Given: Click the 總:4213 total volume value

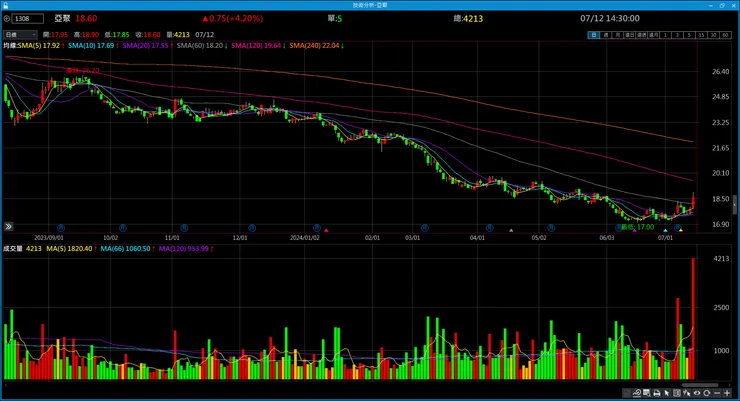Looking at the screenshot, I should coord(468,18).
